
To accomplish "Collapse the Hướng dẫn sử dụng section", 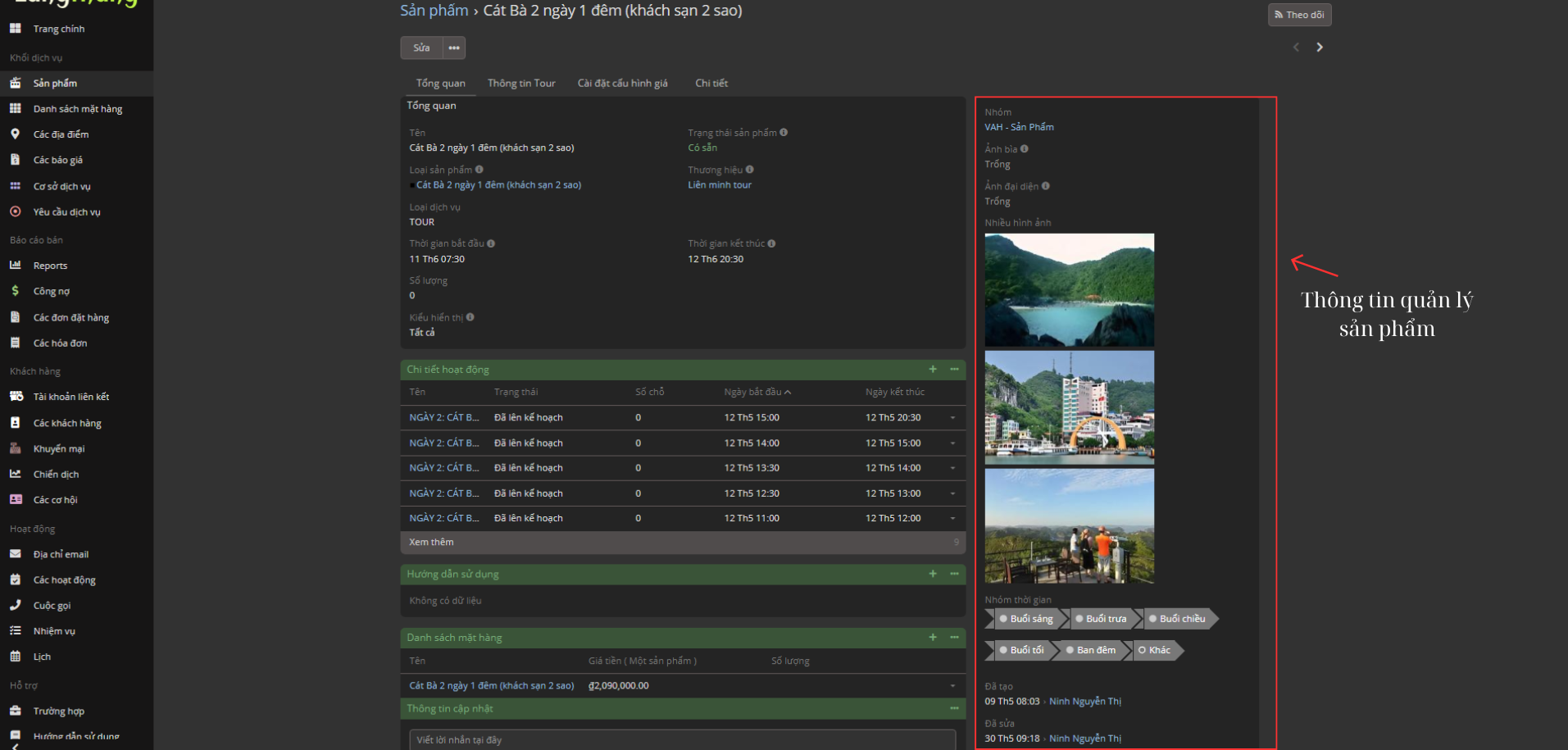I will tap(954, 574).
